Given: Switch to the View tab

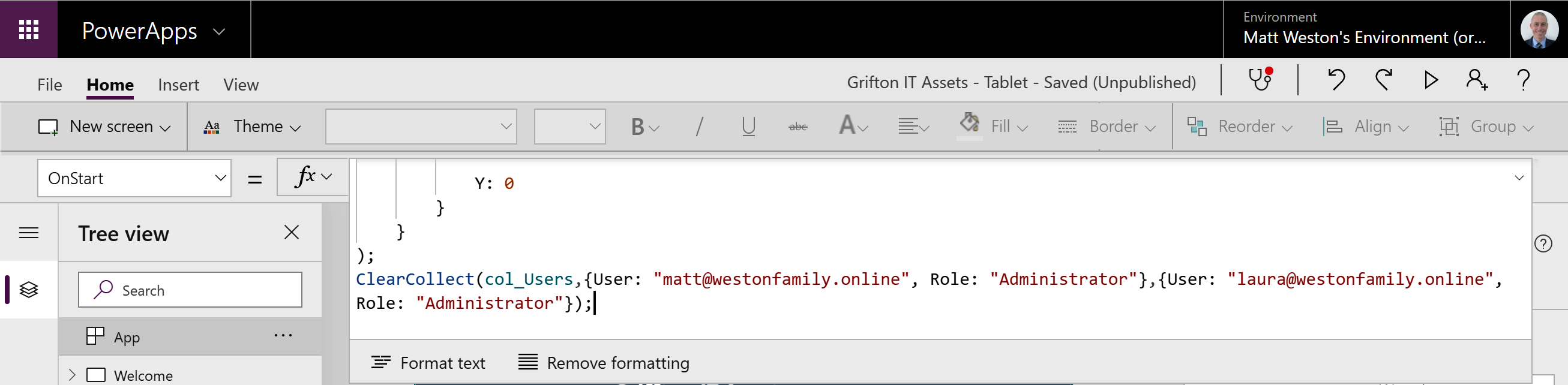Looking at the screenshot, I should [241, 85].
